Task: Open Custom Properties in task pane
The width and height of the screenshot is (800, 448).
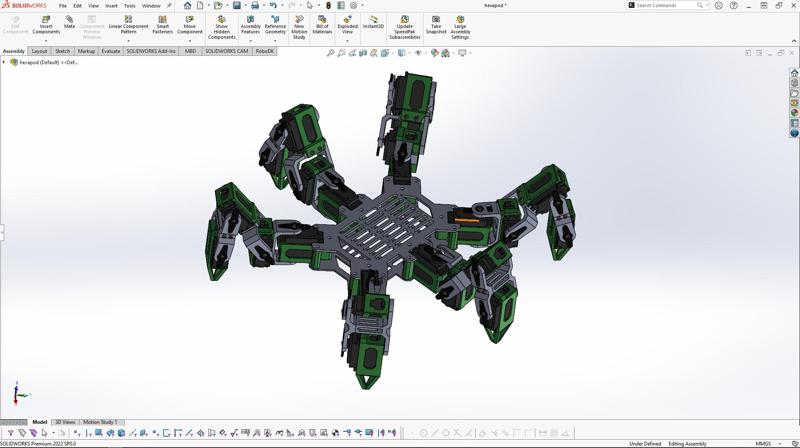Action: point(794,123)
